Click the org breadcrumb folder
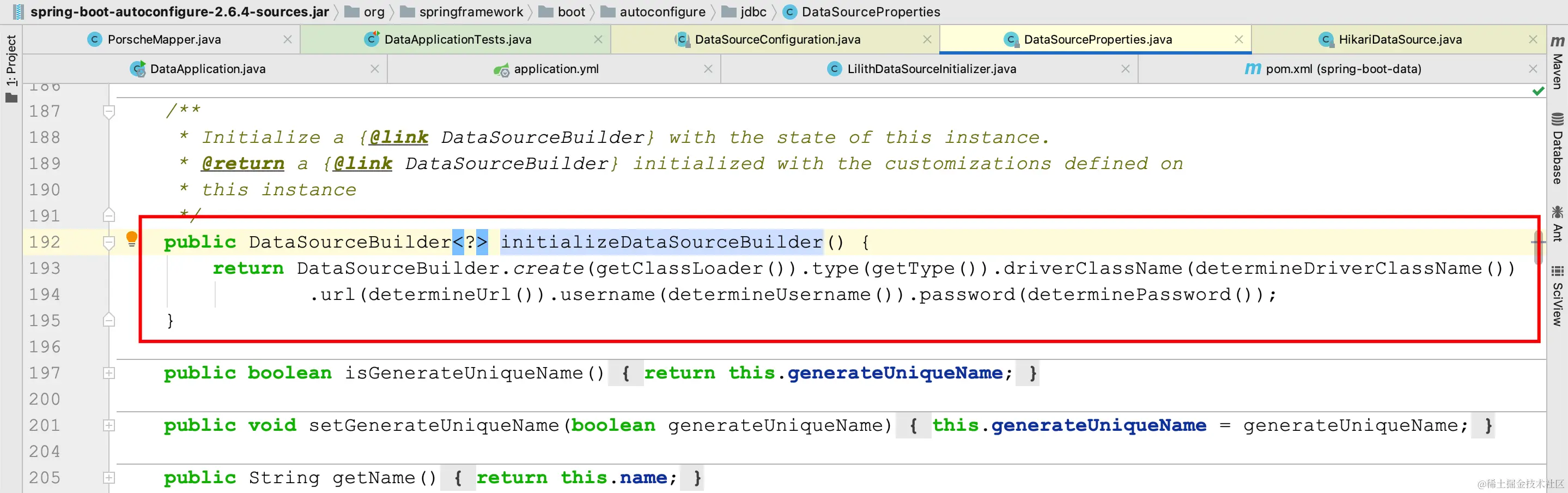This screenshot has height=493, width=1568. (365, 11)
